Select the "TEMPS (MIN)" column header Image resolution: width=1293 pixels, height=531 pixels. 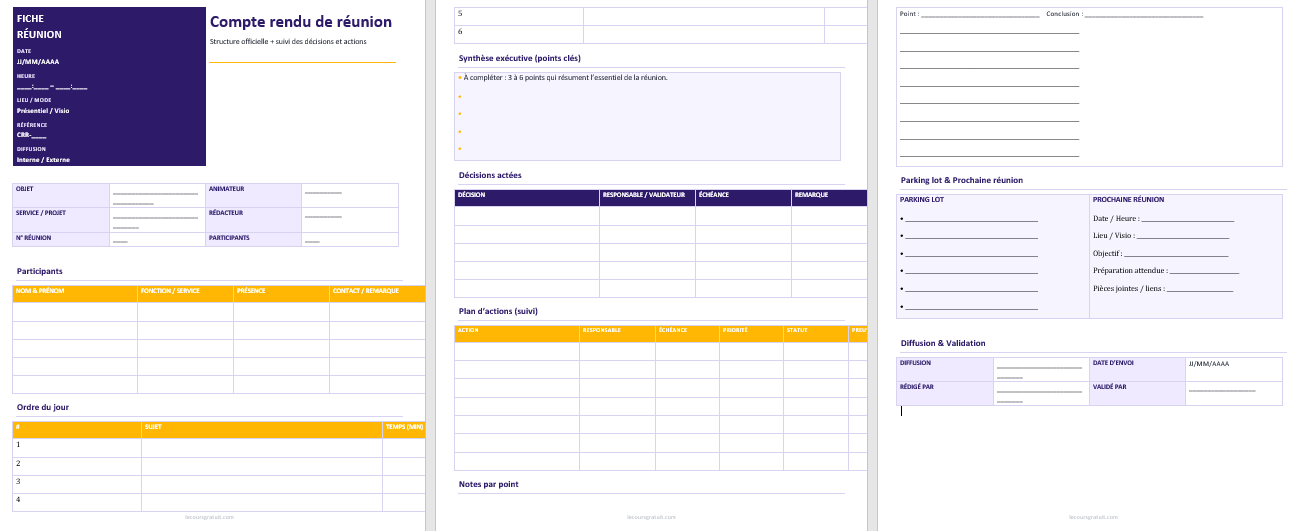point(404,427)
